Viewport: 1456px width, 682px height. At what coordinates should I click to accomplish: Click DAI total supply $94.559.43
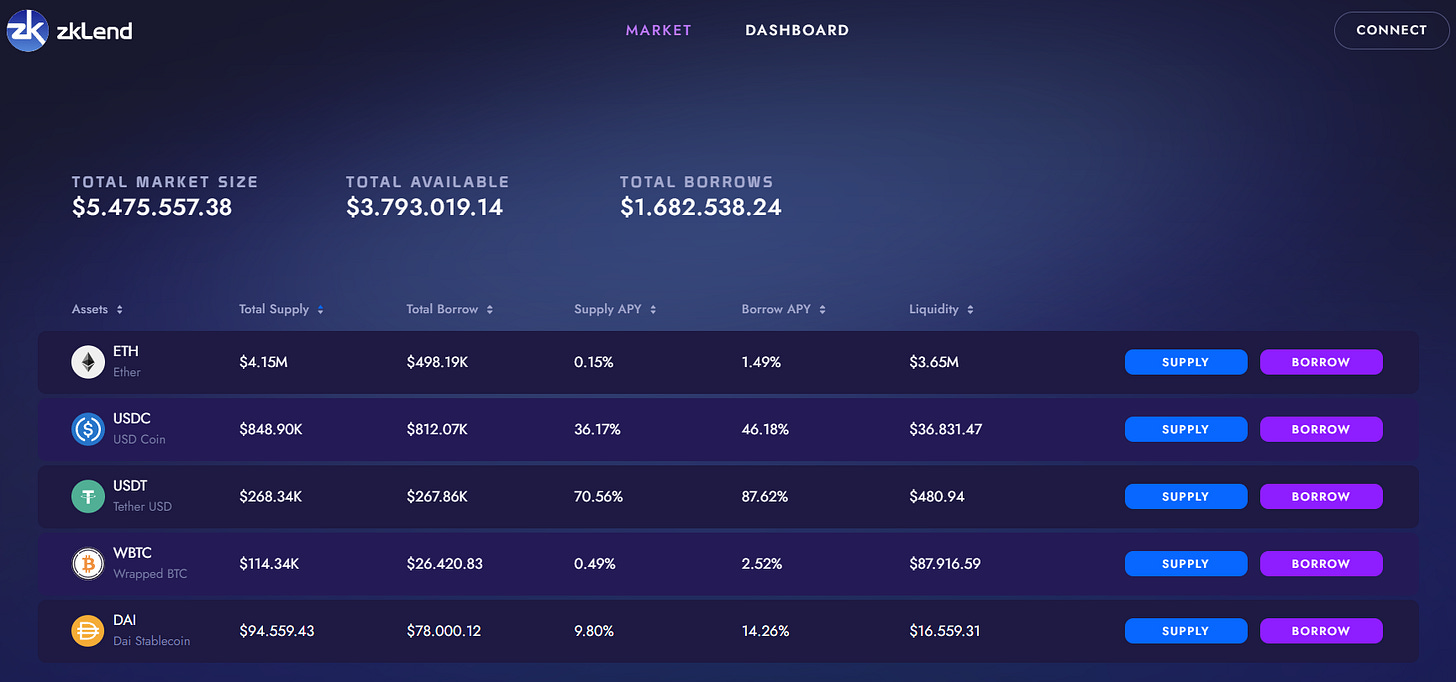277,630
